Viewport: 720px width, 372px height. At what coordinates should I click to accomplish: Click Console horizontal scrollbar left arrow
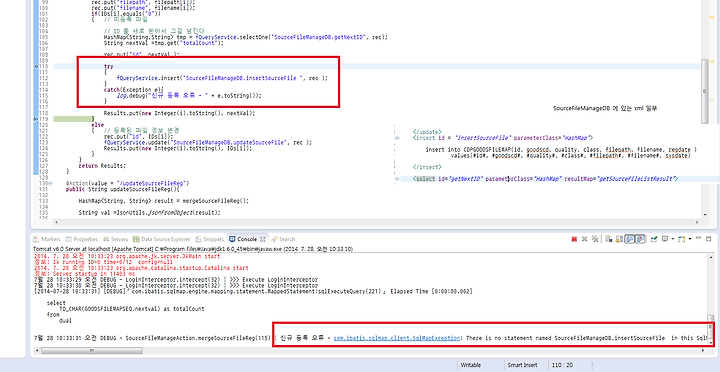pyautogui.click(x=37, y=350)
